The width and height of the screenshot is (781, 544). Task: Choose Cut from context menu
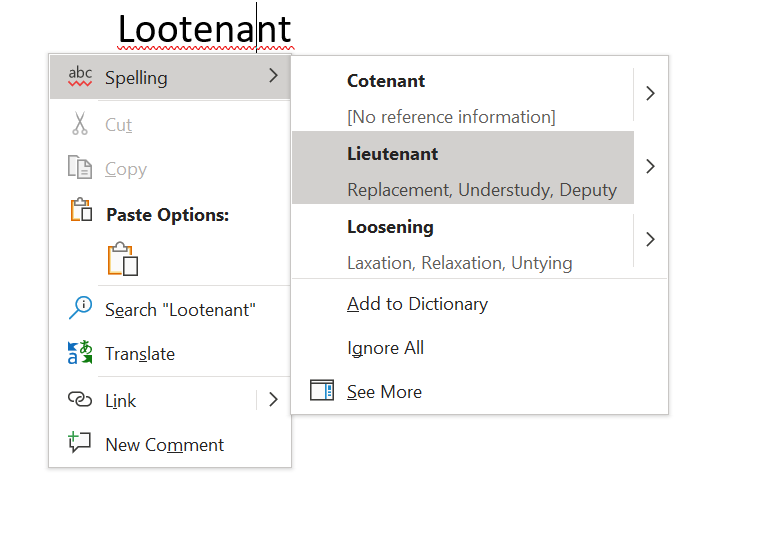coord(170,125)
